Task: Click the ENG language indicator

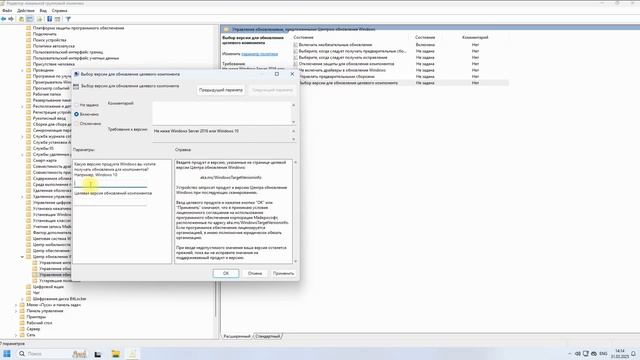Action: (x=603, y=353)
